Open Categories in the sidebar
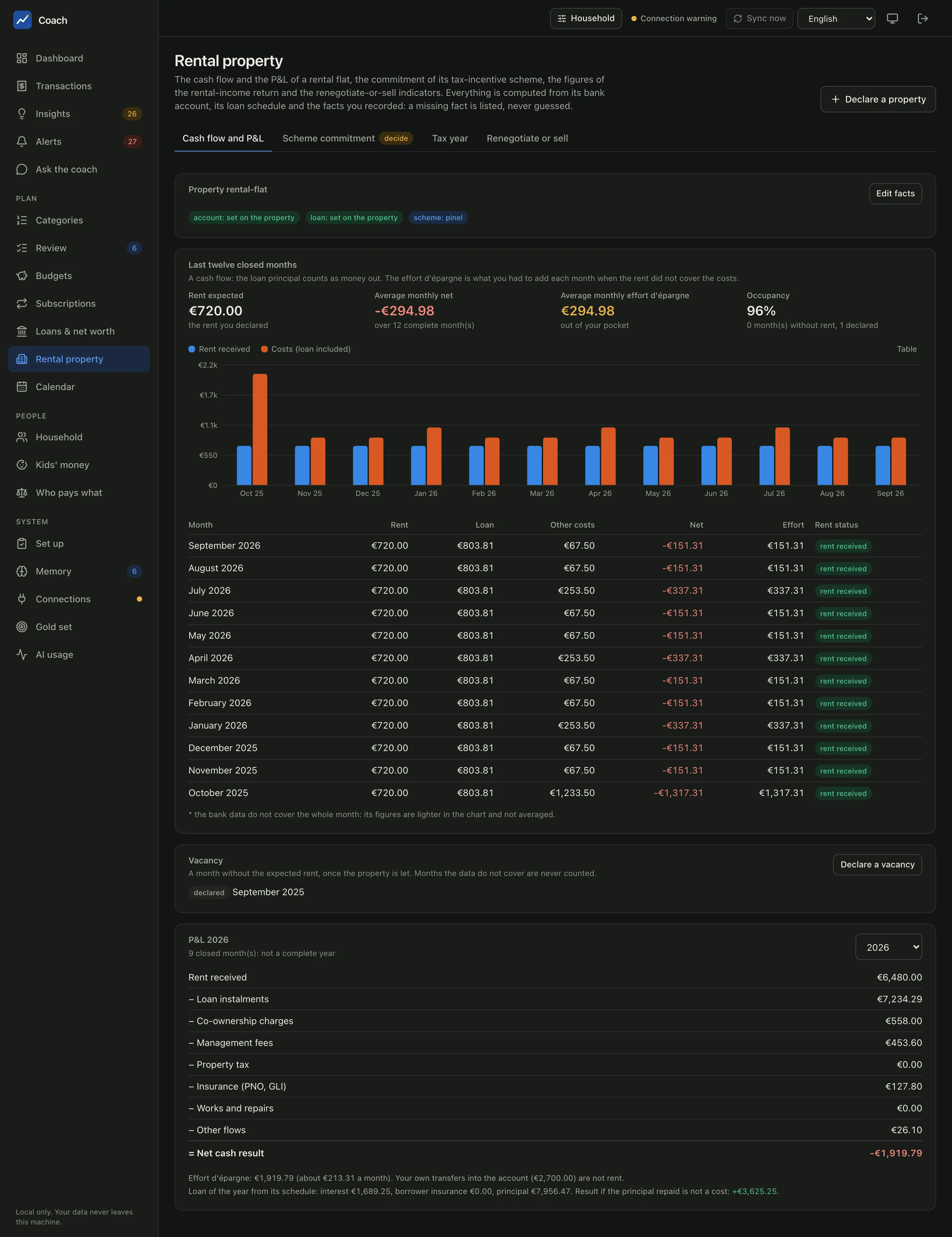This screenshot has width=952, height=1237. coord(79,220)
